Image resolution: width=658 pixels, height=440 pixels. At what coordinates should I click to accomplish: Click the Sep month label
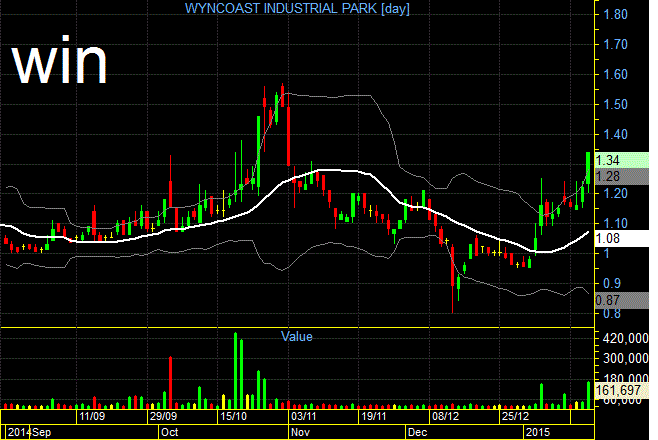tap(42, 432)
